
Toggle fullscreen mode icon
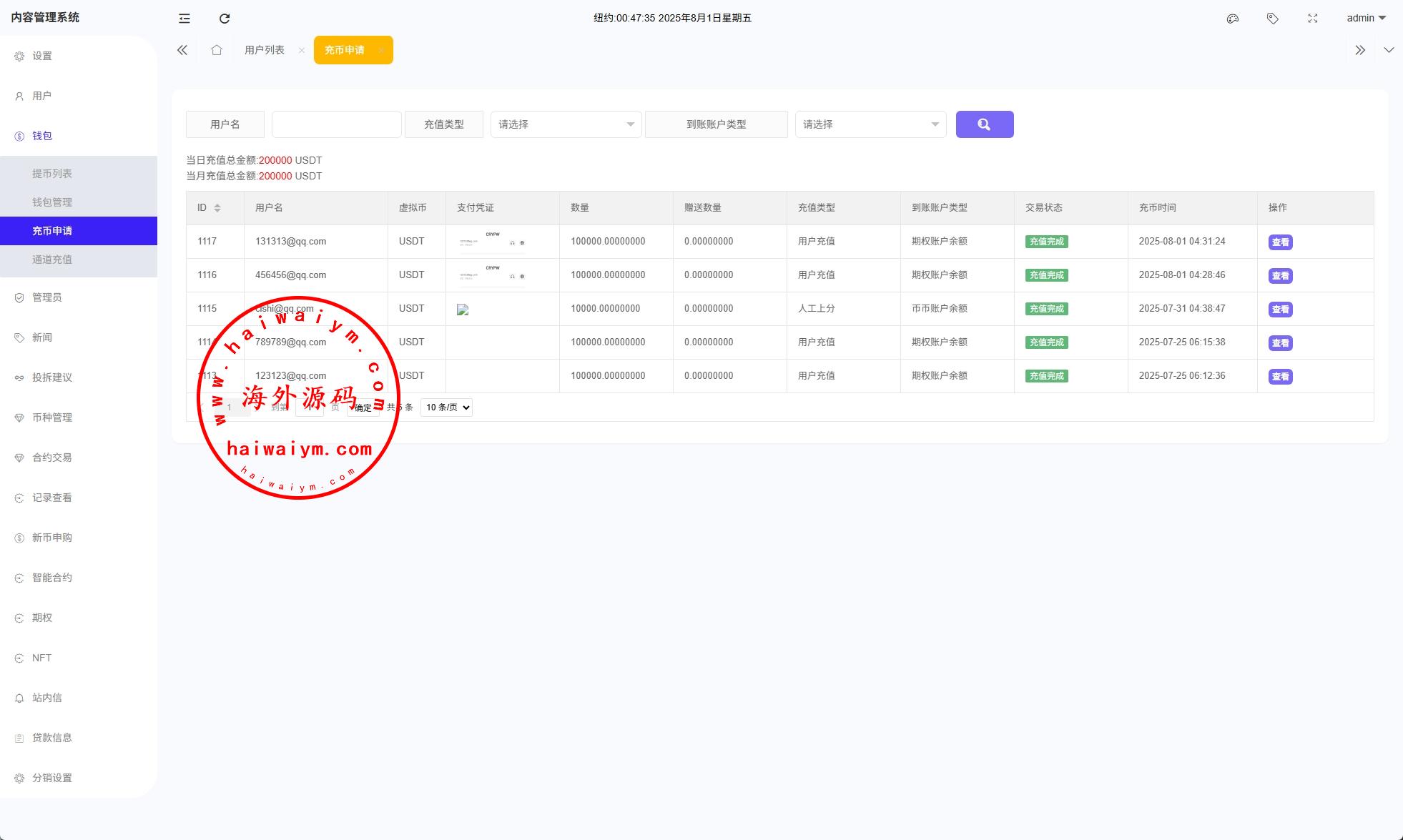pyautogui.click(x=1312, y=19)
